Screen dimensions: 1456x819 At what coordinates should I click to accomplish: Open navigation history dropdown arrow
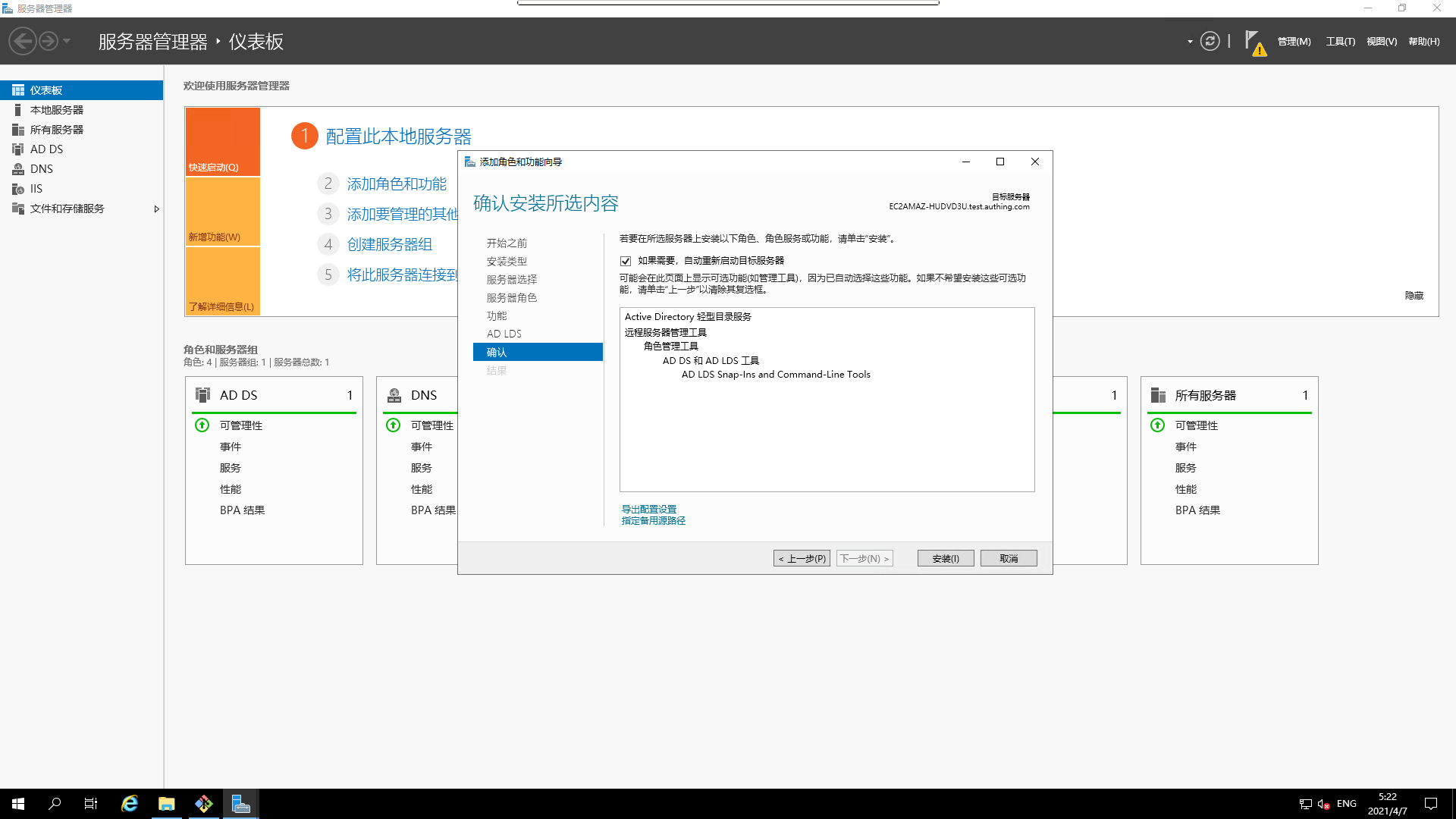coord(67,41)
